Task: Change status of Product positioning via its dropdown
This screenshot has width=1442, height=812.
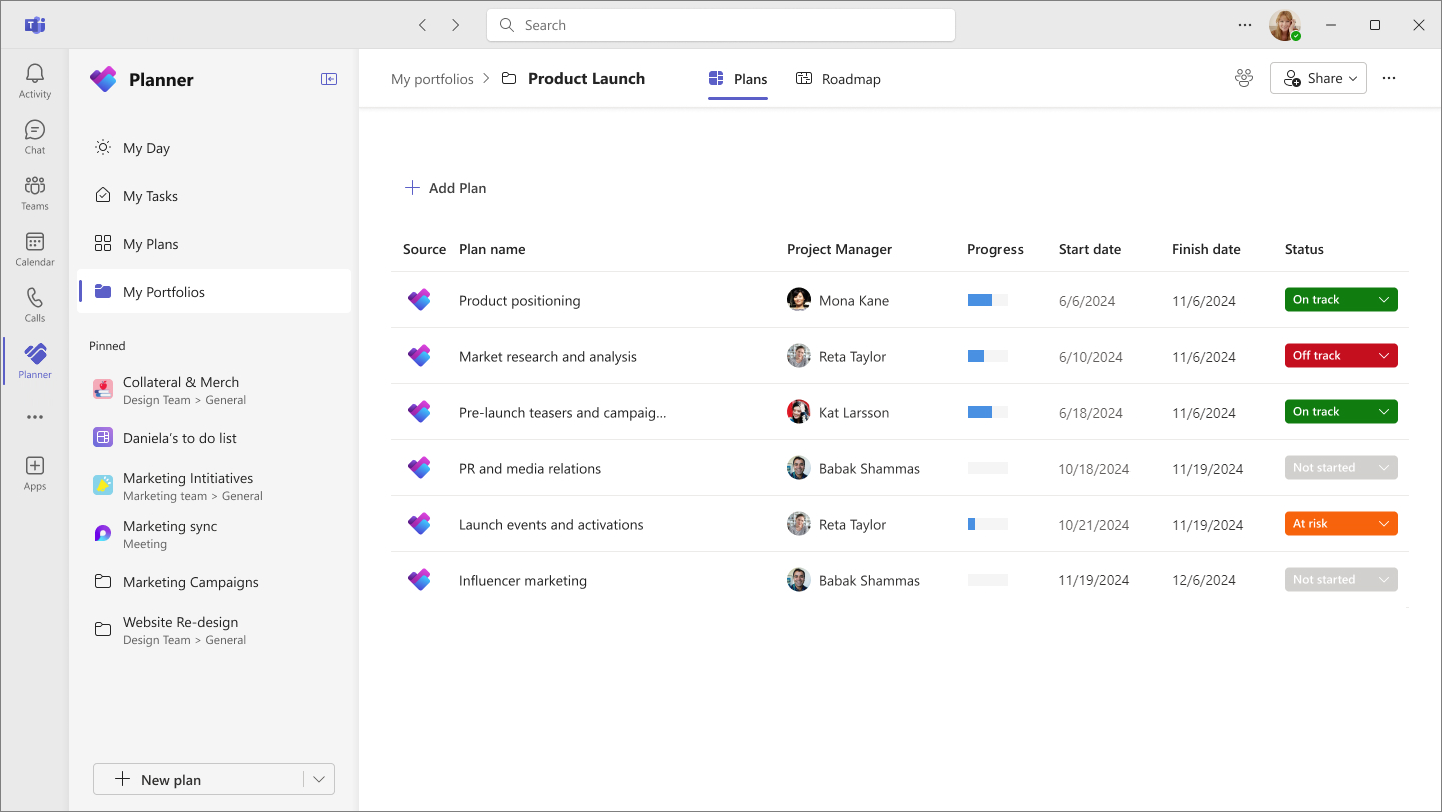Action: point(1383,299)
